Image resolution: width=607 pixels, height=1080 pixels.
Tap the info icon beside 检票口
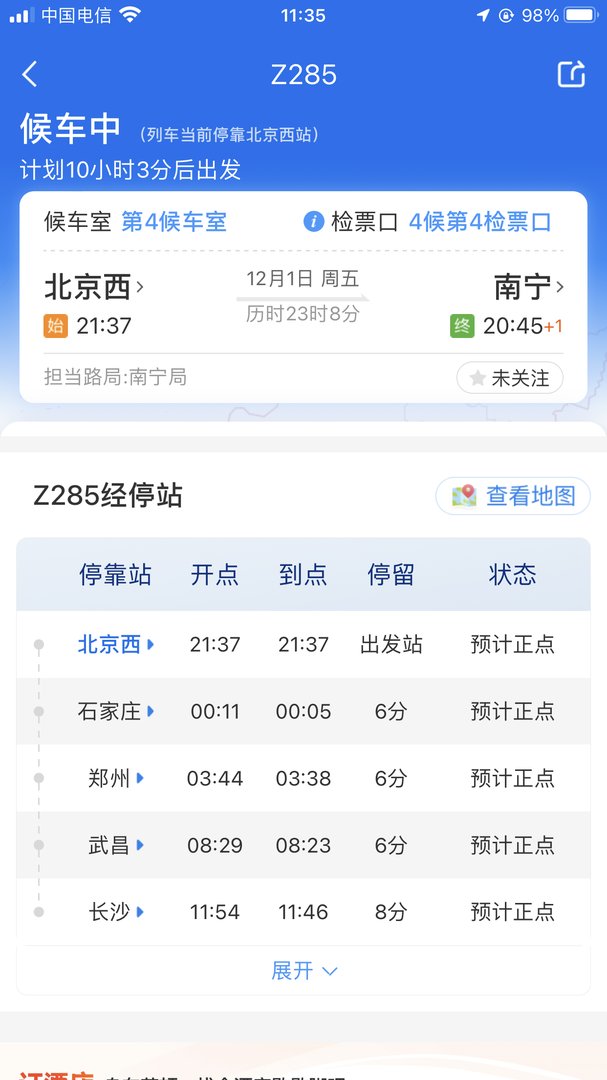[x=315, y=222]
